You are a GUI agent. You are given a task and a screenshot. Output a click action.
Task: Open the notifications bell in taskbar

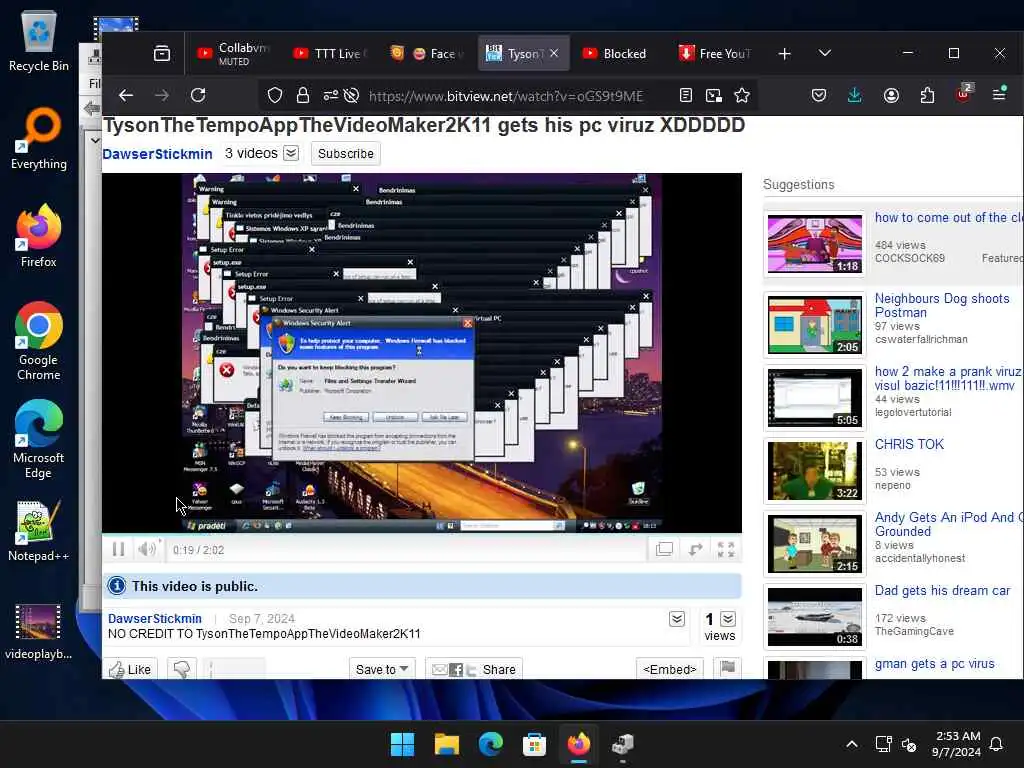point(997,744)
